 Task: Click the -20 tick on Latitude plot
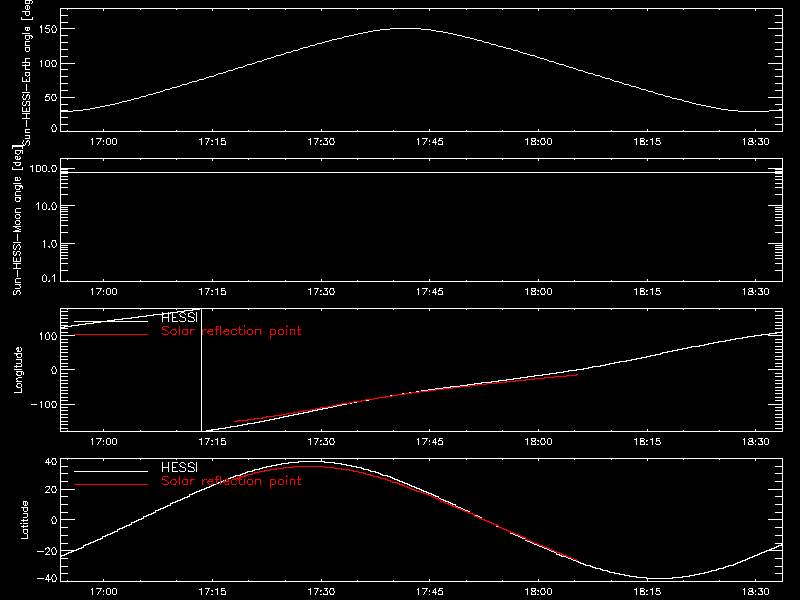pos(47,551)
